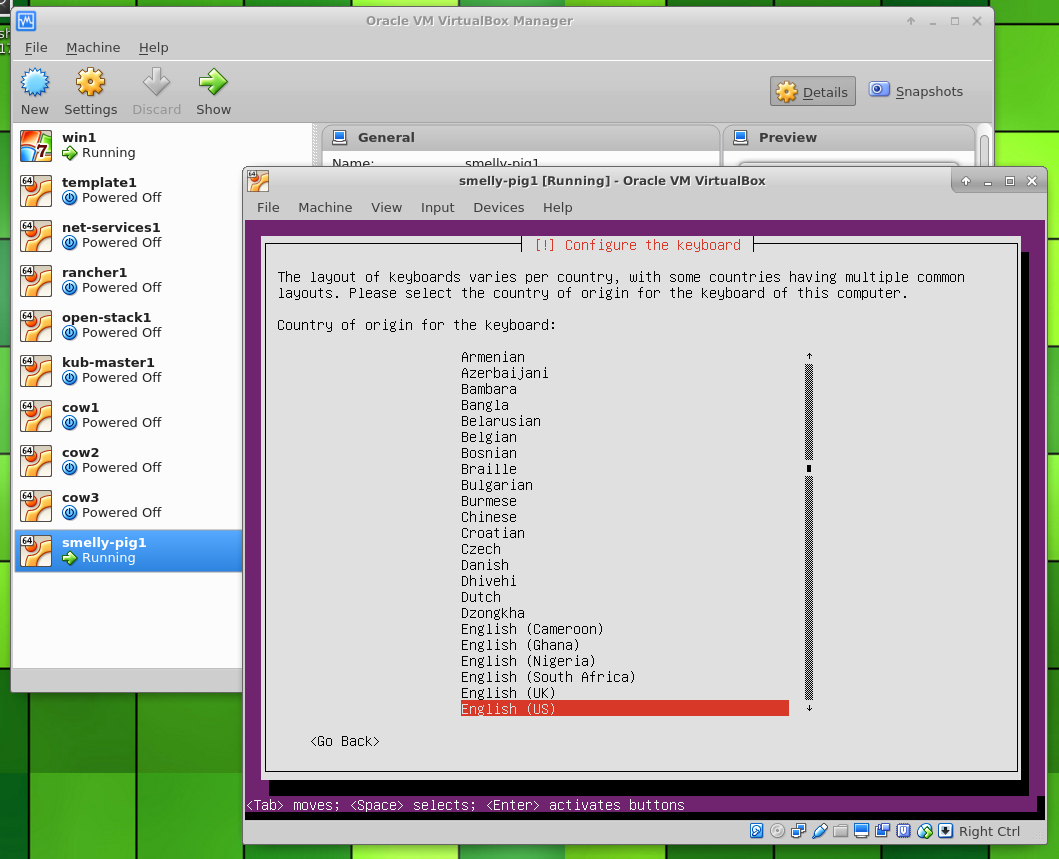Viewport: 1059px width, 859px height.
Task: Select the cow3 VM in the Manager list
Action: click(x=128, y=505)
